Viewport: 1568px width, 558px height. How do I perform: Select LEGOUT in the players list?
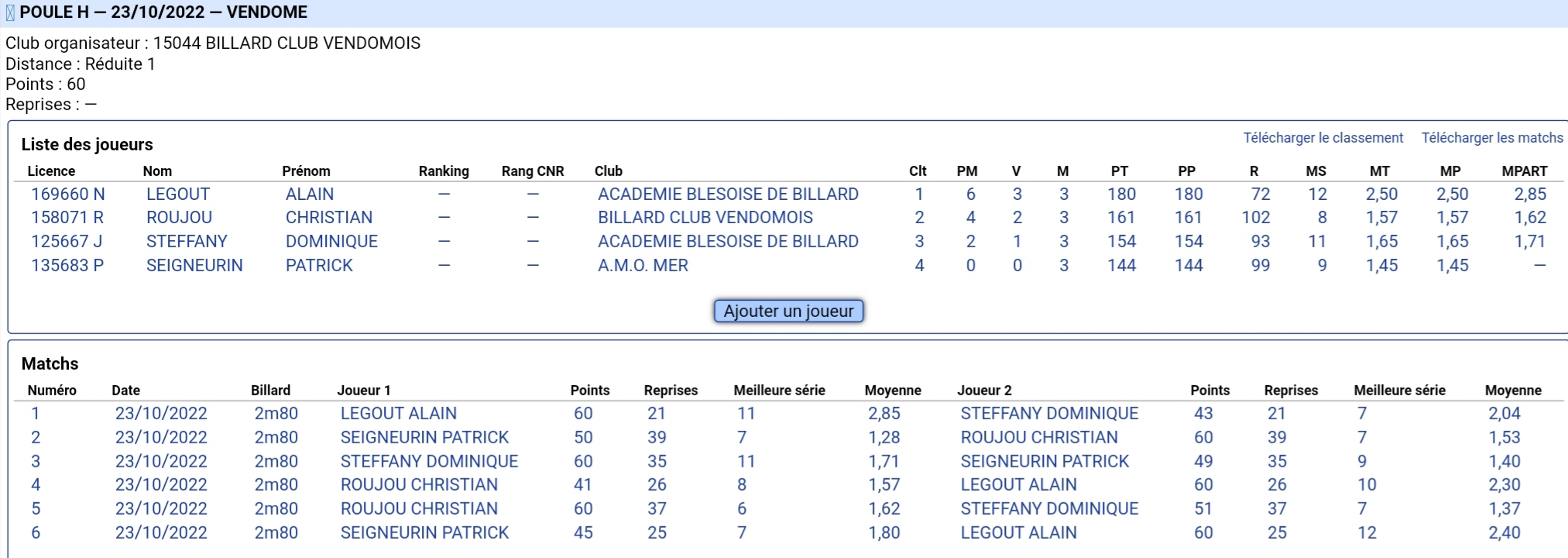point(178,194)
